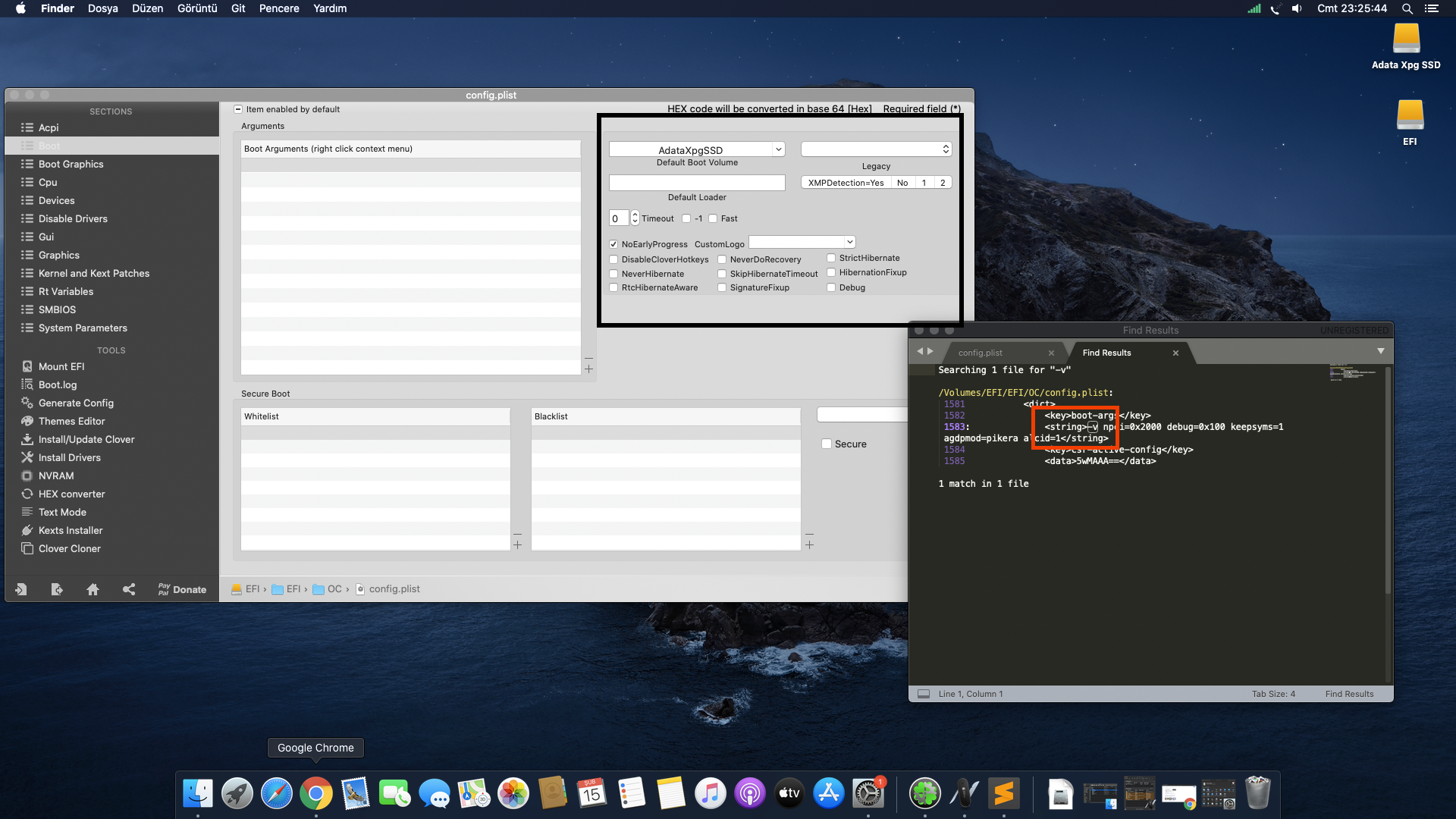Click the Timeout stepper arrows
1456x819 pixels.
click(635, 218)
